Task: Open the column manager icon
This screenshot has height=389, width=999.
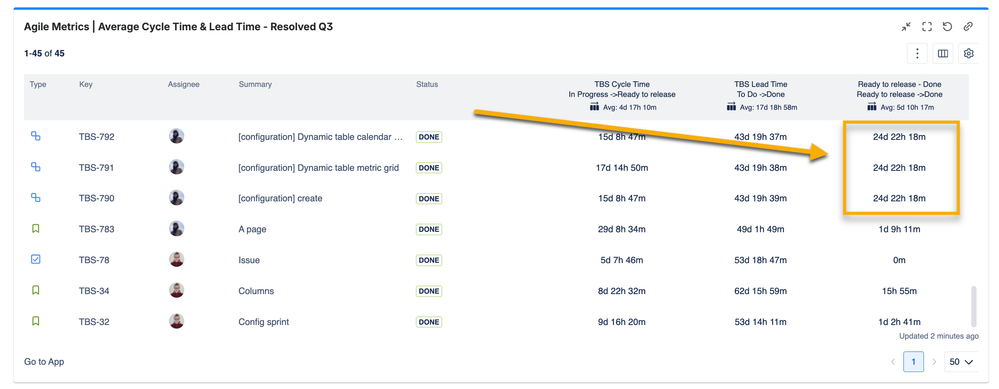Action: click(x=943, y=53)
